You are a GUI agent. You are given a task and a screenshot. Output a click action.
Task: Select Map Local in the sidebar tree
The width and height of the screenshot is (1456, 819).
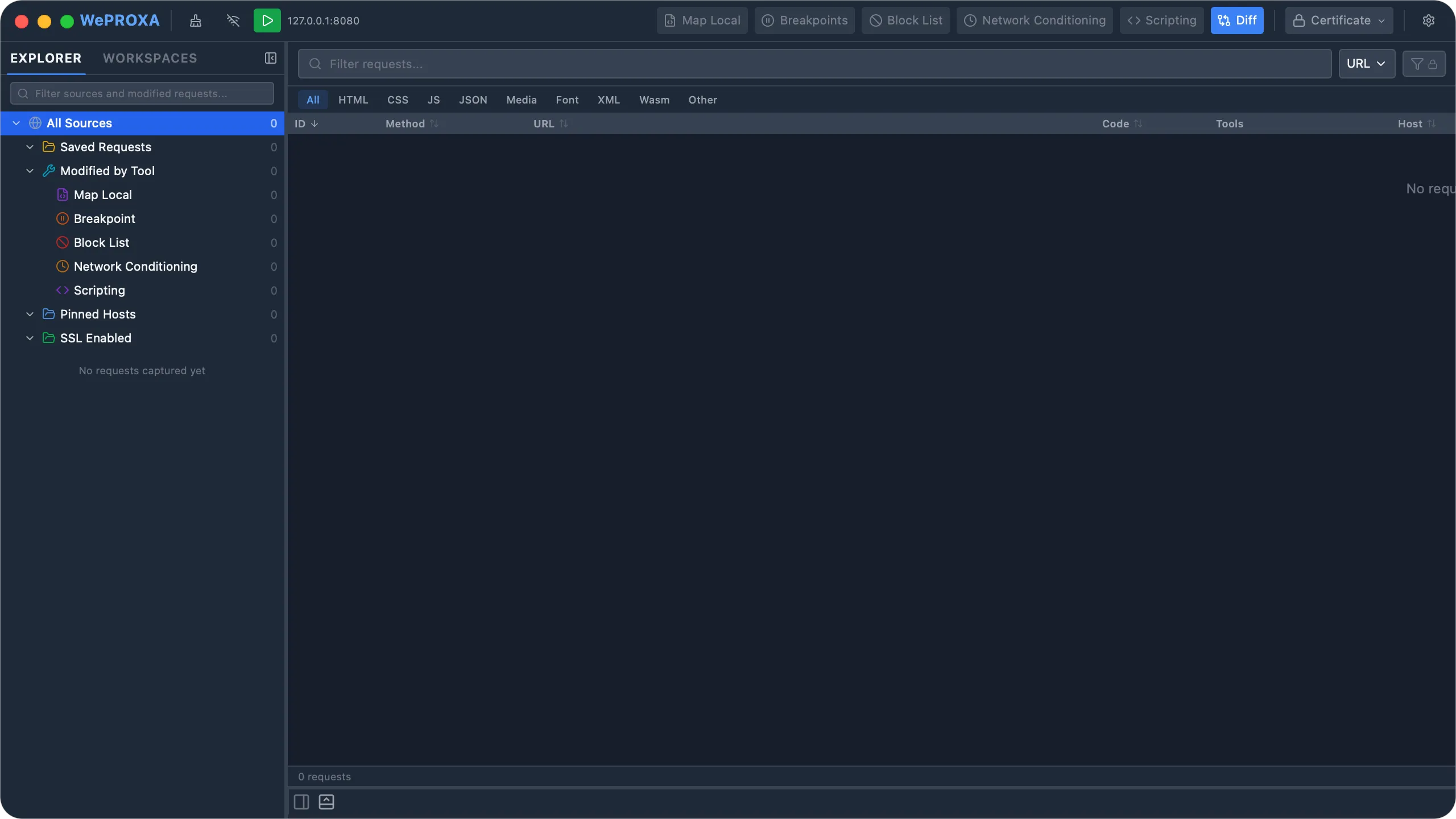(x=142, y=195)
